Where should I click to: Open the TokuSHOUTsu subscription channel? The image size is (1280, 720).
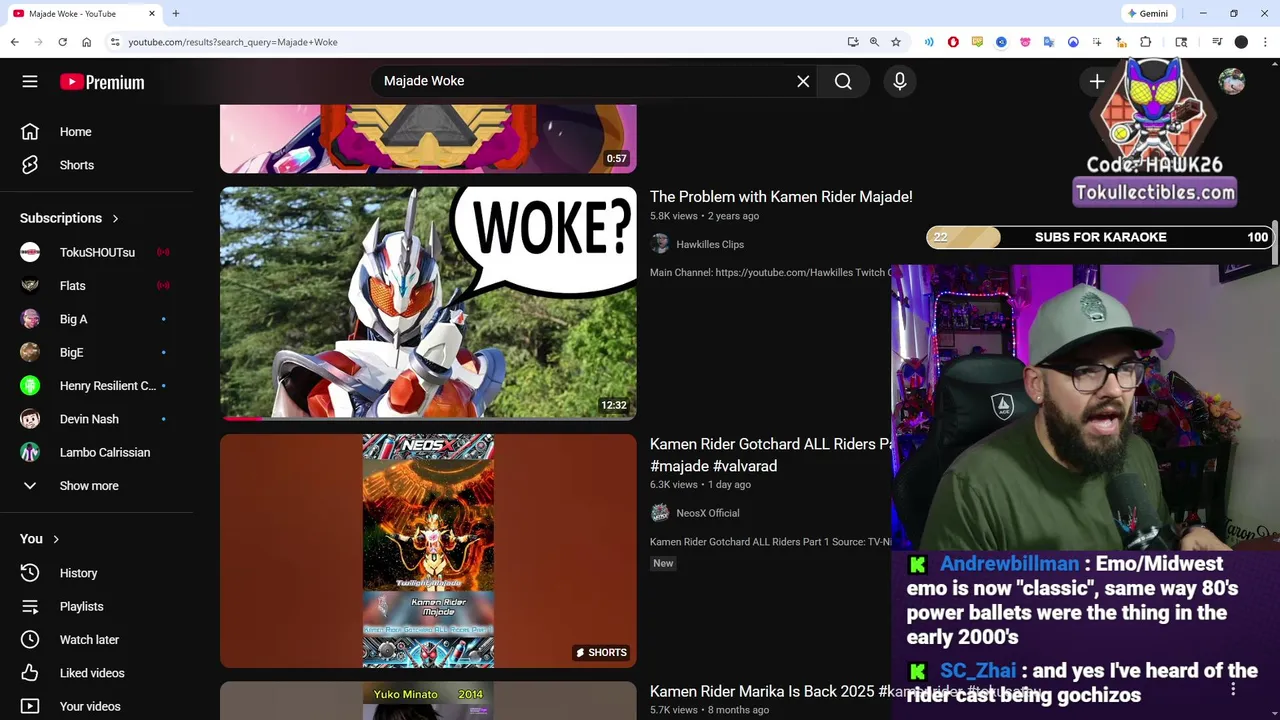click(97, 252)
